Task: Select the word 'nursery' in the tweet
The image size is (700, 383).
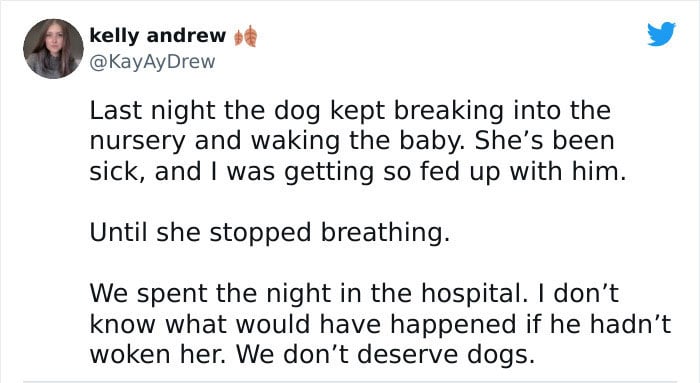Action: [x=137, y=142]
